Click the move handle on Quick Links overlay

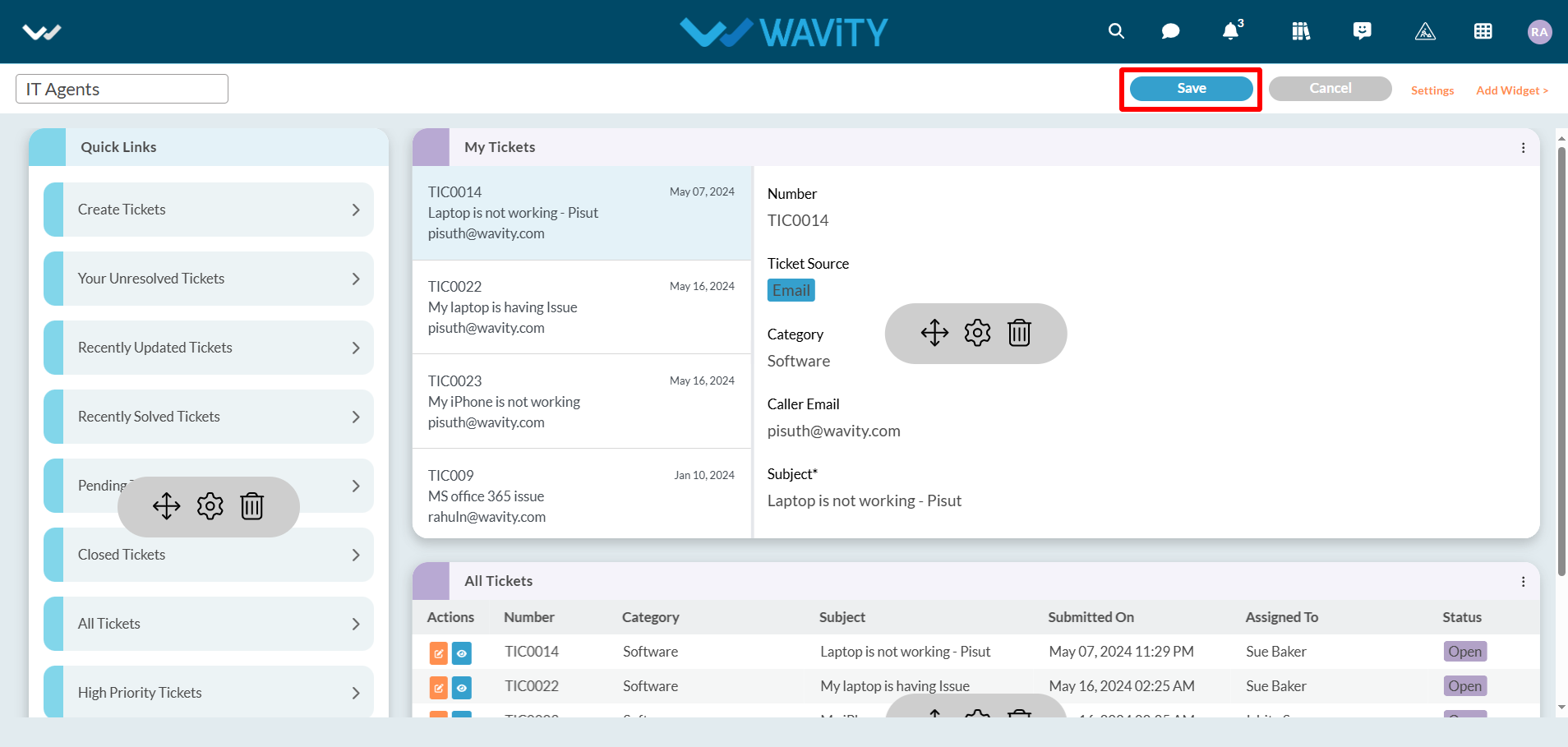click(x=167, y=506)
